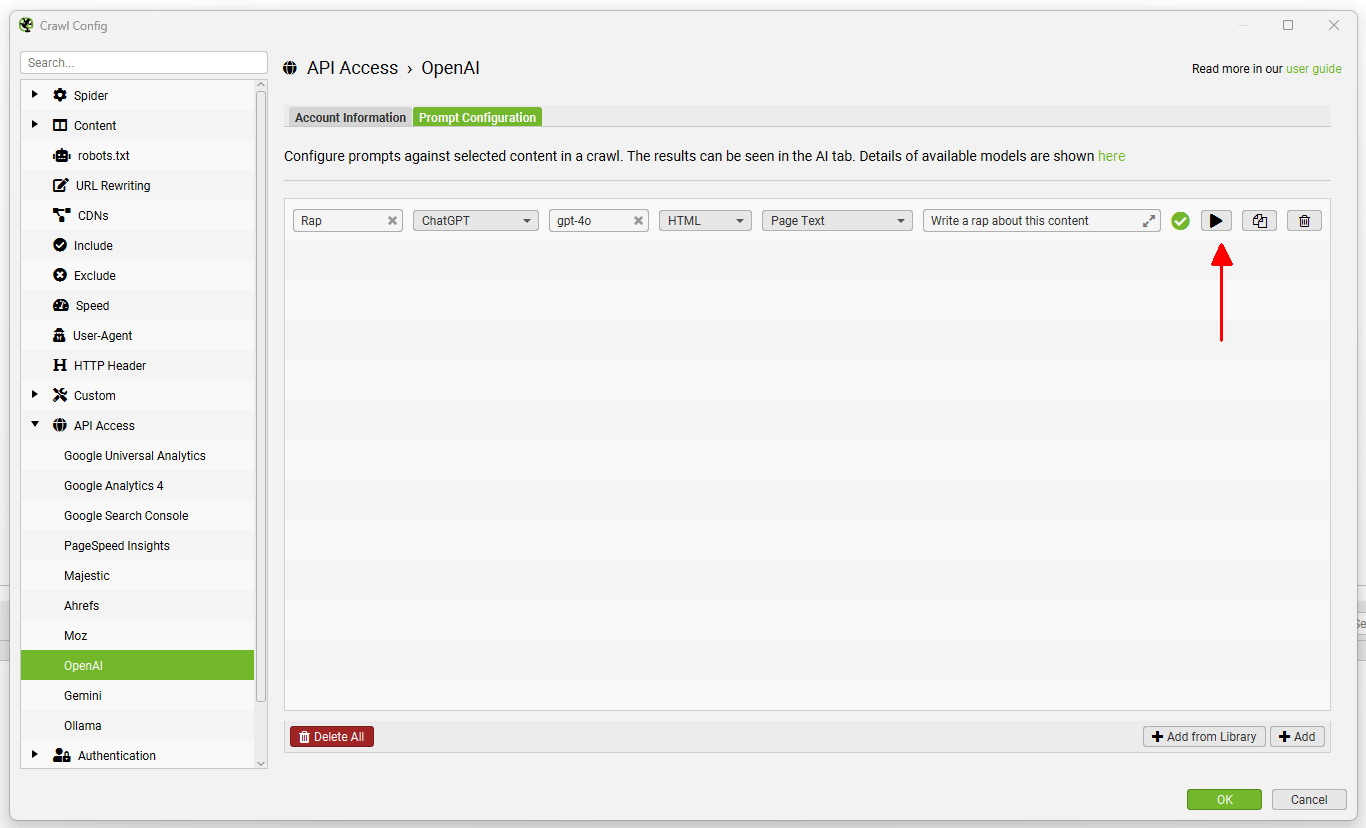Run the Rap prompt with play button
Image resolution: width=1366 pixels, height=828 pixels.
coord(1216,221)
